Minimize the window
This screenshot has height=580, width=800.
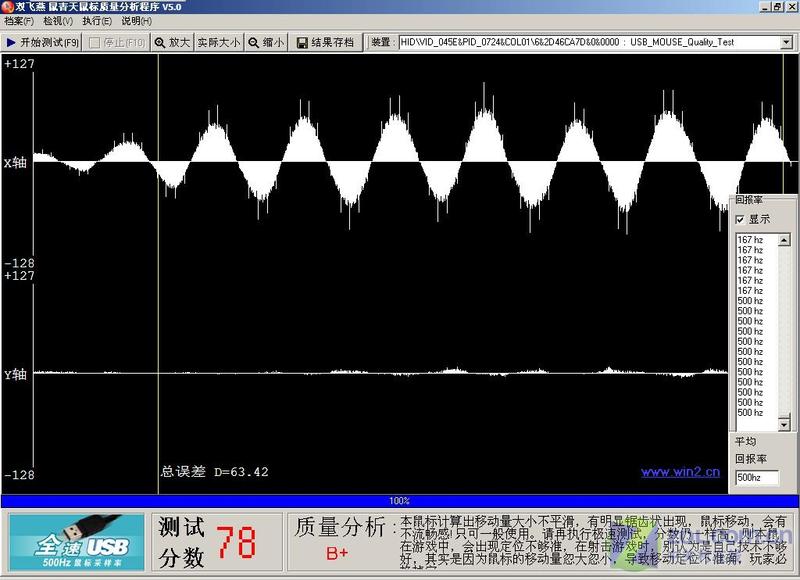click(765, 7)
